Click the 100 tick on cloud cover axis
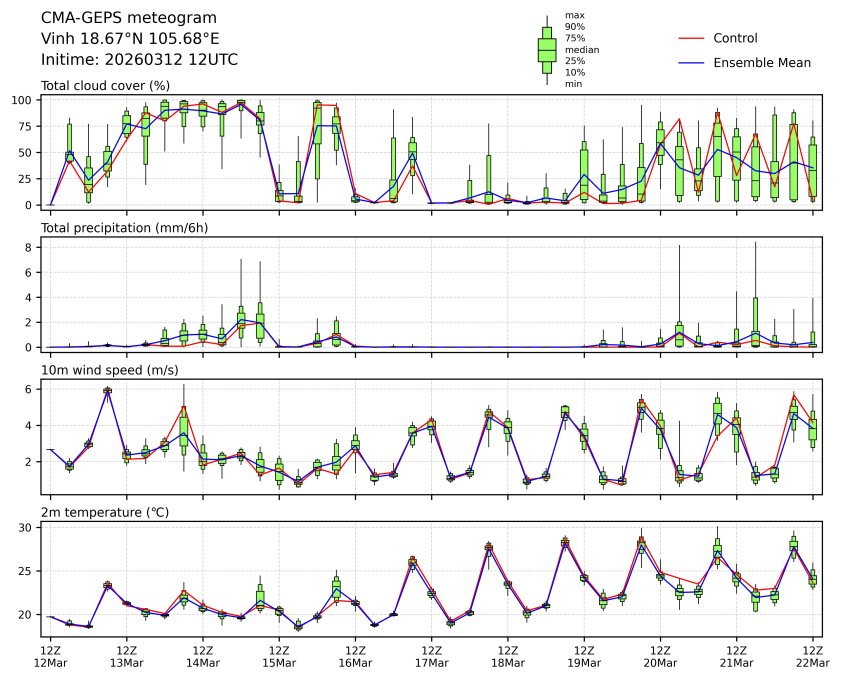841x680 pixels. (24, 100)
